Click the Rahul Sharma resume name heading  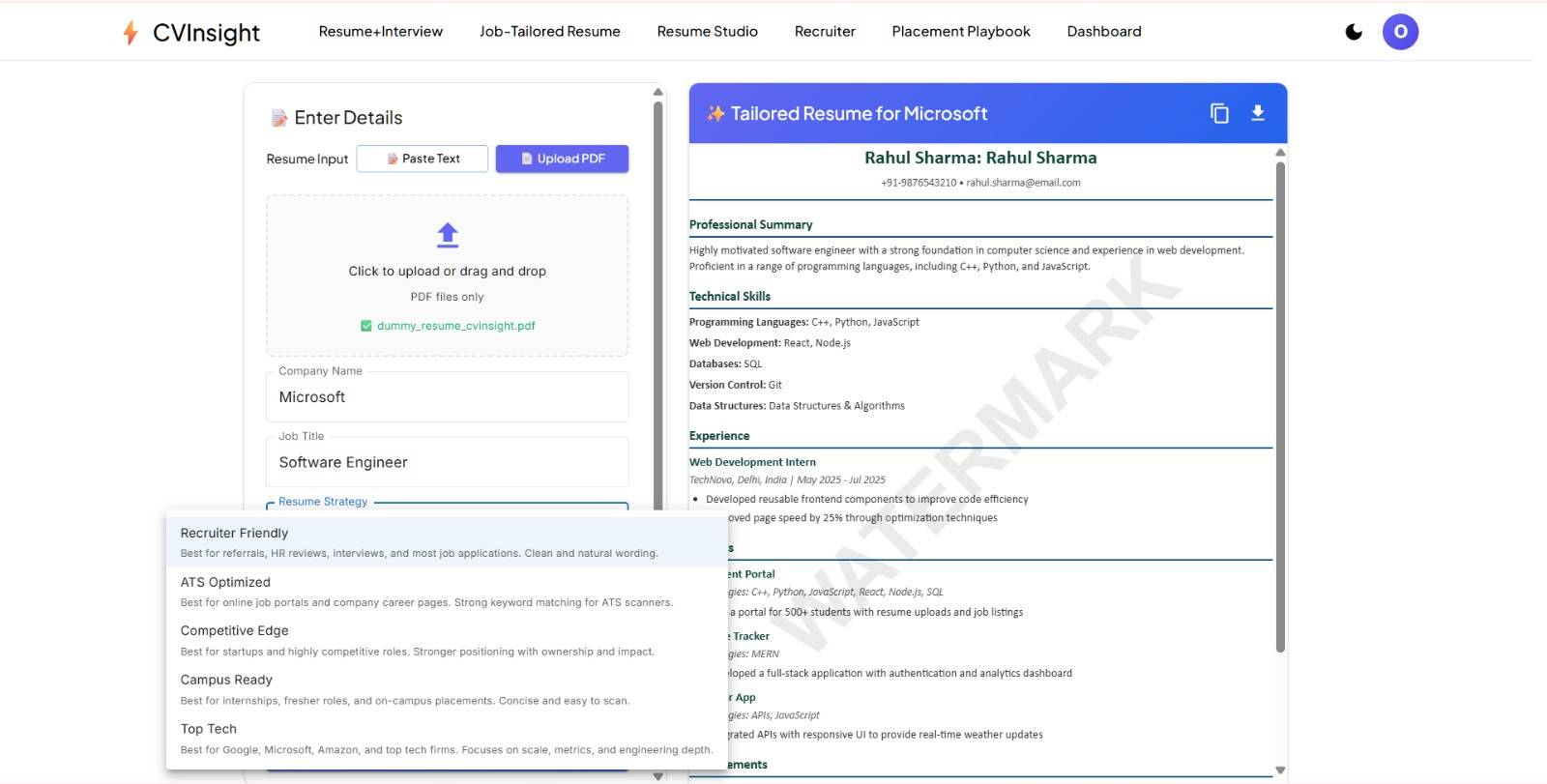(980, 158)
